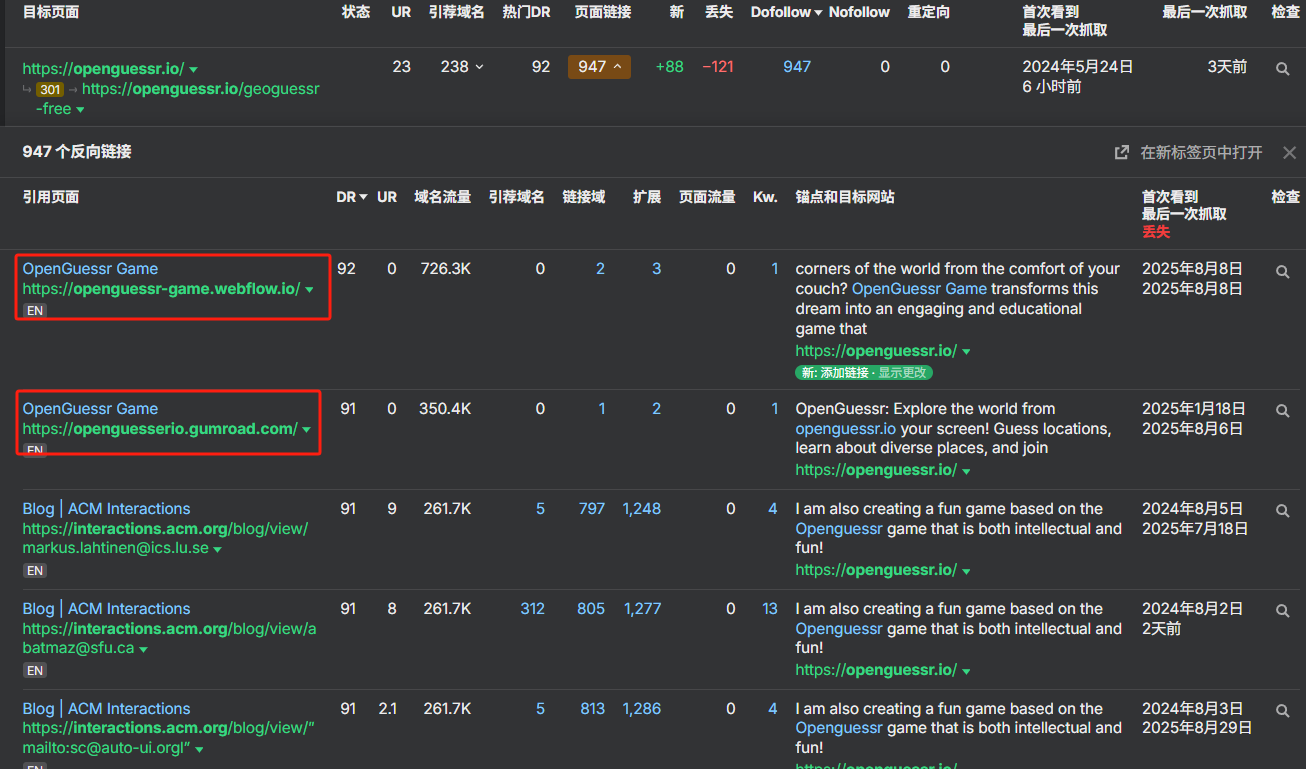Viewport: 1306px width, 769px height.
Task: Open dropdown next to 238 referring domains
Action: coord(479,67)
